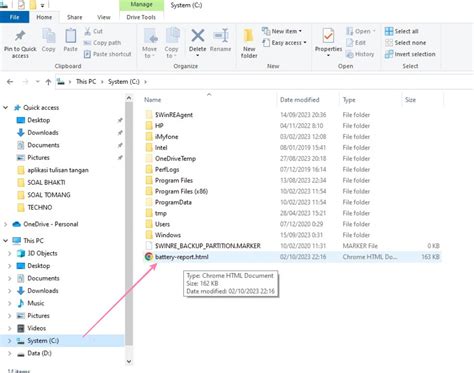Viewport: 474px width, 373px height.
Task: Open the Recent locations dropdown arrow
Action: coord(37,82)
